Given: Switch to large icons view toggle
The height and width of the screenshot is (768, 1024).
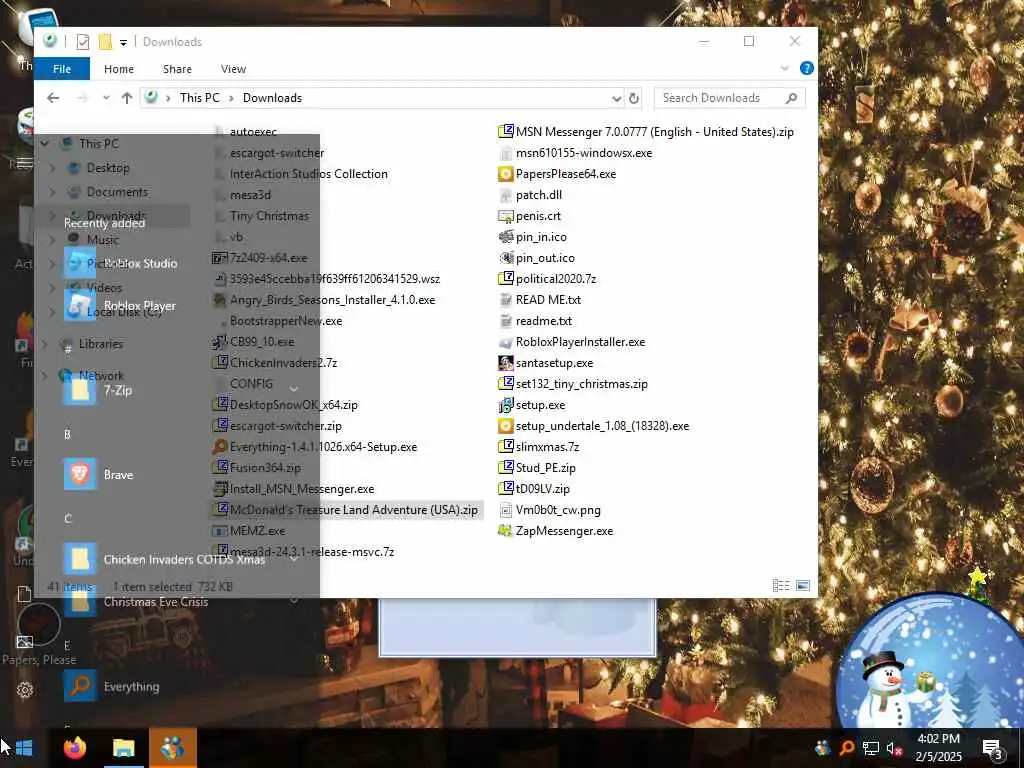Looking at the screenshot, I should (x=803, y=586).
